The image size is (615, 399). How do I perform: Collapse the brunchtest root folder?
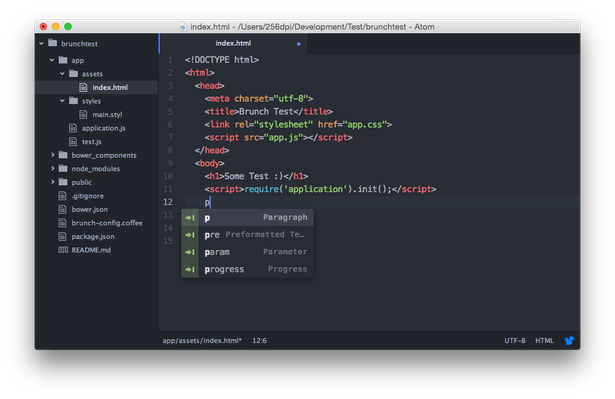pos(42,44)
